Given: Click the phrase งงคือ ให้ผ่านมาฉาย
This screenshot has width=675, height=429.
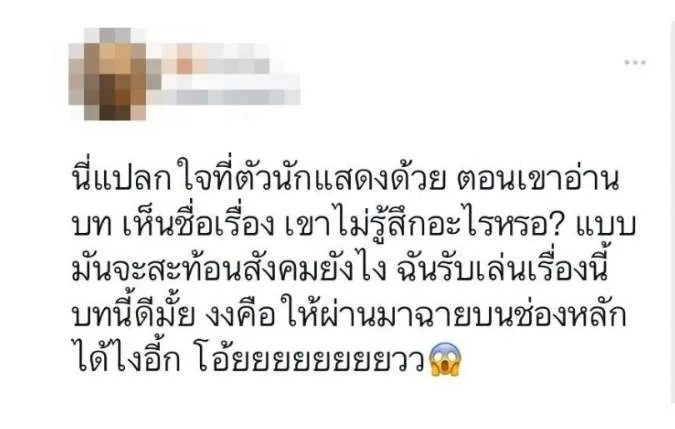Looking at the screenshot, I should (x=328, y=315).
